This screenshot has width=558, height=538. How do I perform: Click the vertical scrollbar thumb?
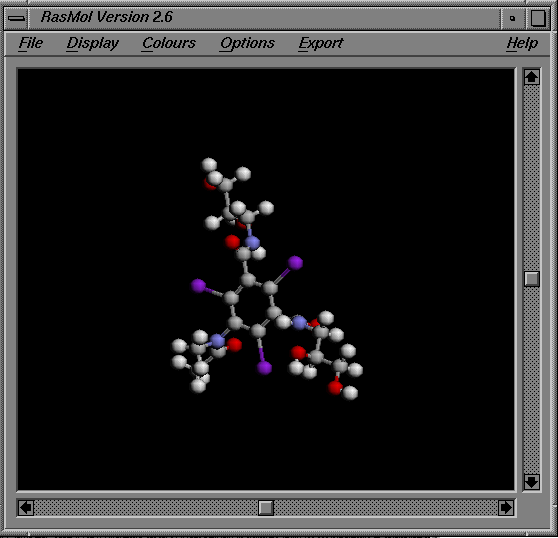pos(532,279)
